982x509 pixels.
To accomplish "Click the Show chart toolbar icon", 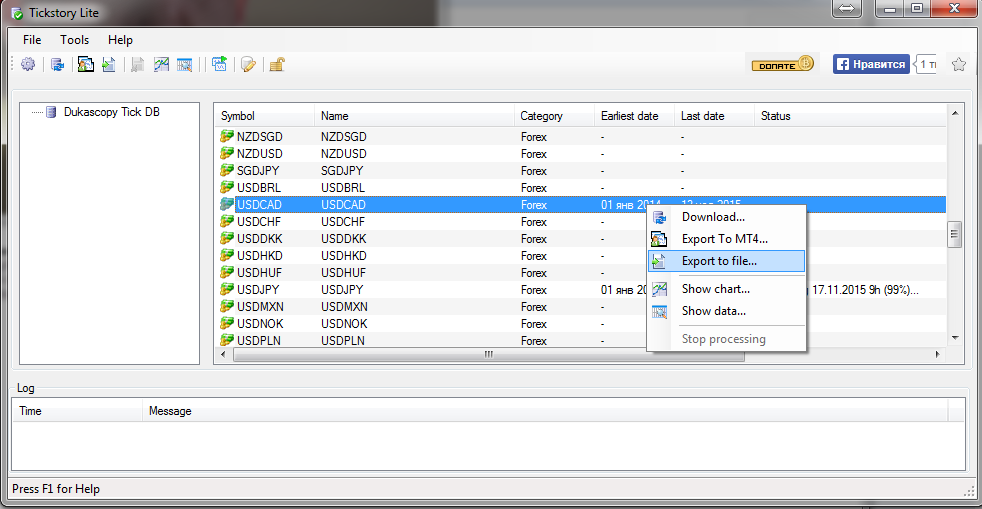I will 162,64.
